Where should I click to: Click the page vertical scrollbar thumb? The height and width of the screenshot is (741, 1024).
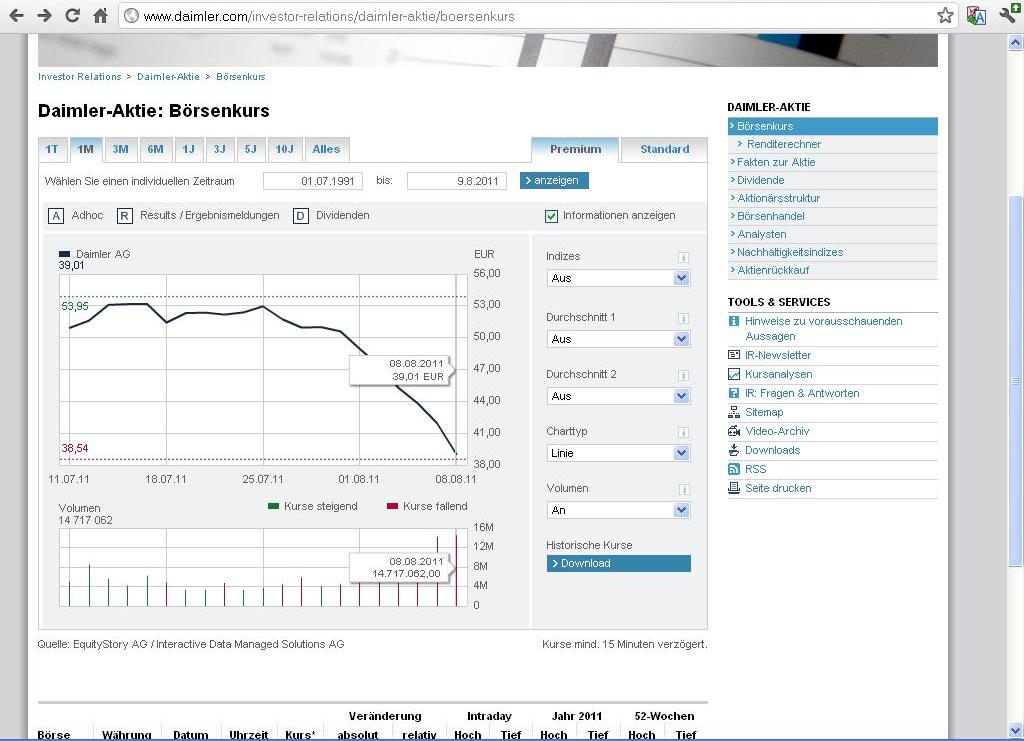1016,381
